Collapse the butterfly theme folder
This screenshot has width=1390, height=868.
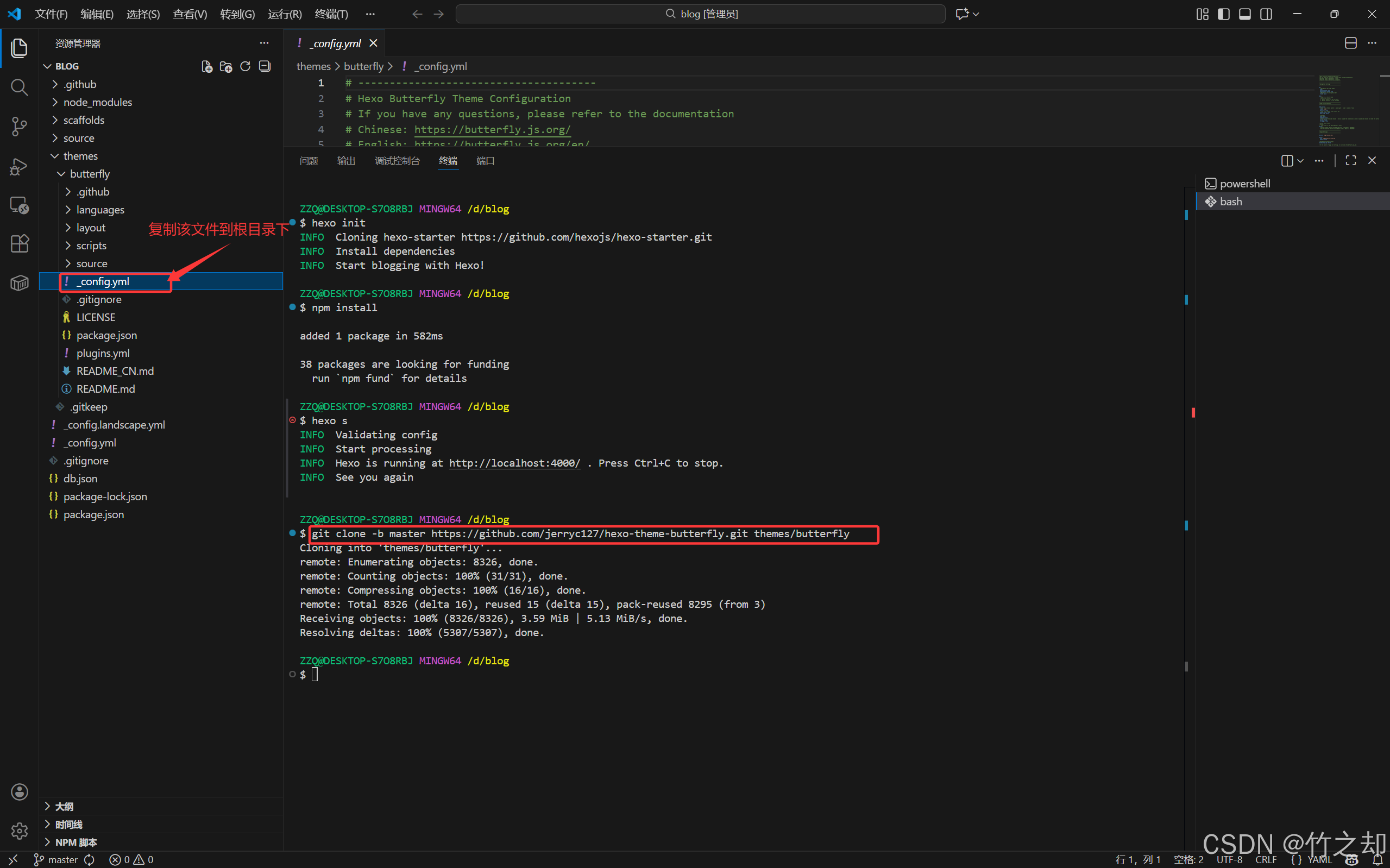pos(90,174)
